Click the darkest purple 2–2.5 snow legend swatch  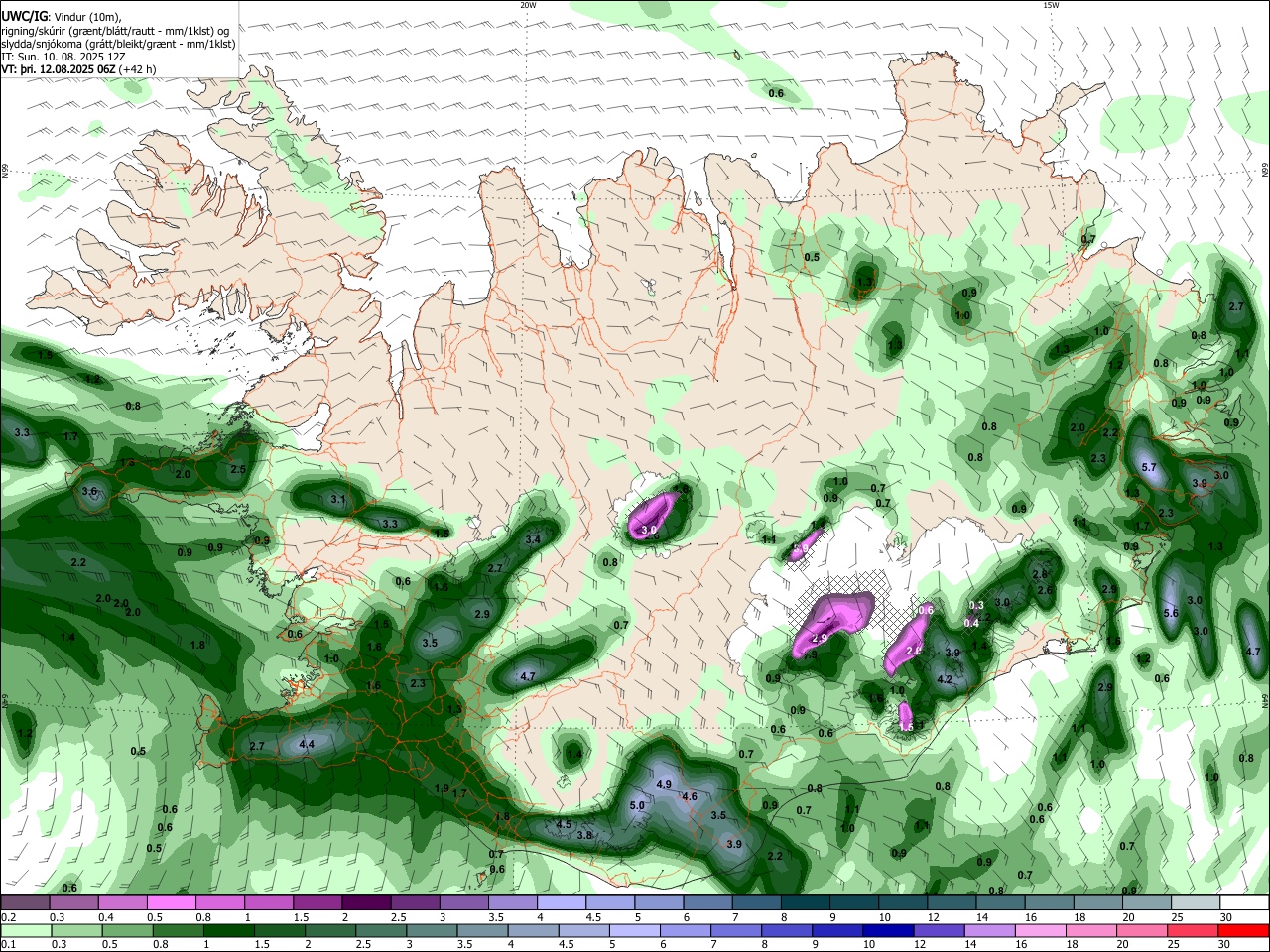365,902
